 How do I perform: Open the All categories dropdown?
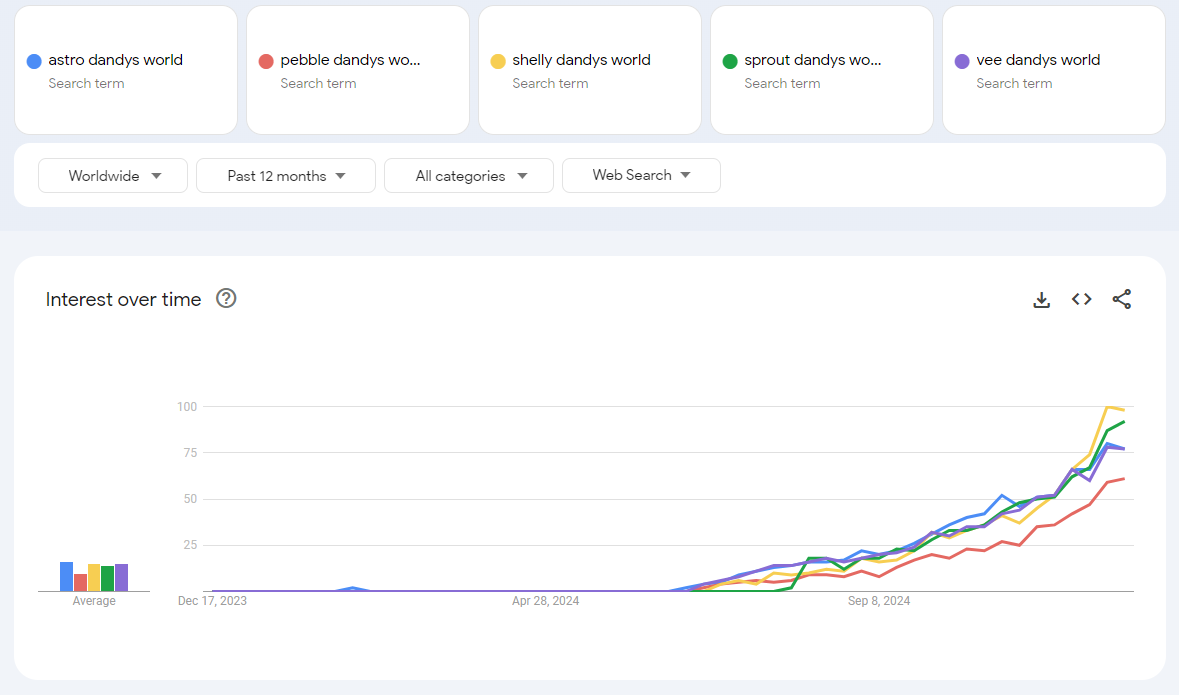click(x=468, y=175)
